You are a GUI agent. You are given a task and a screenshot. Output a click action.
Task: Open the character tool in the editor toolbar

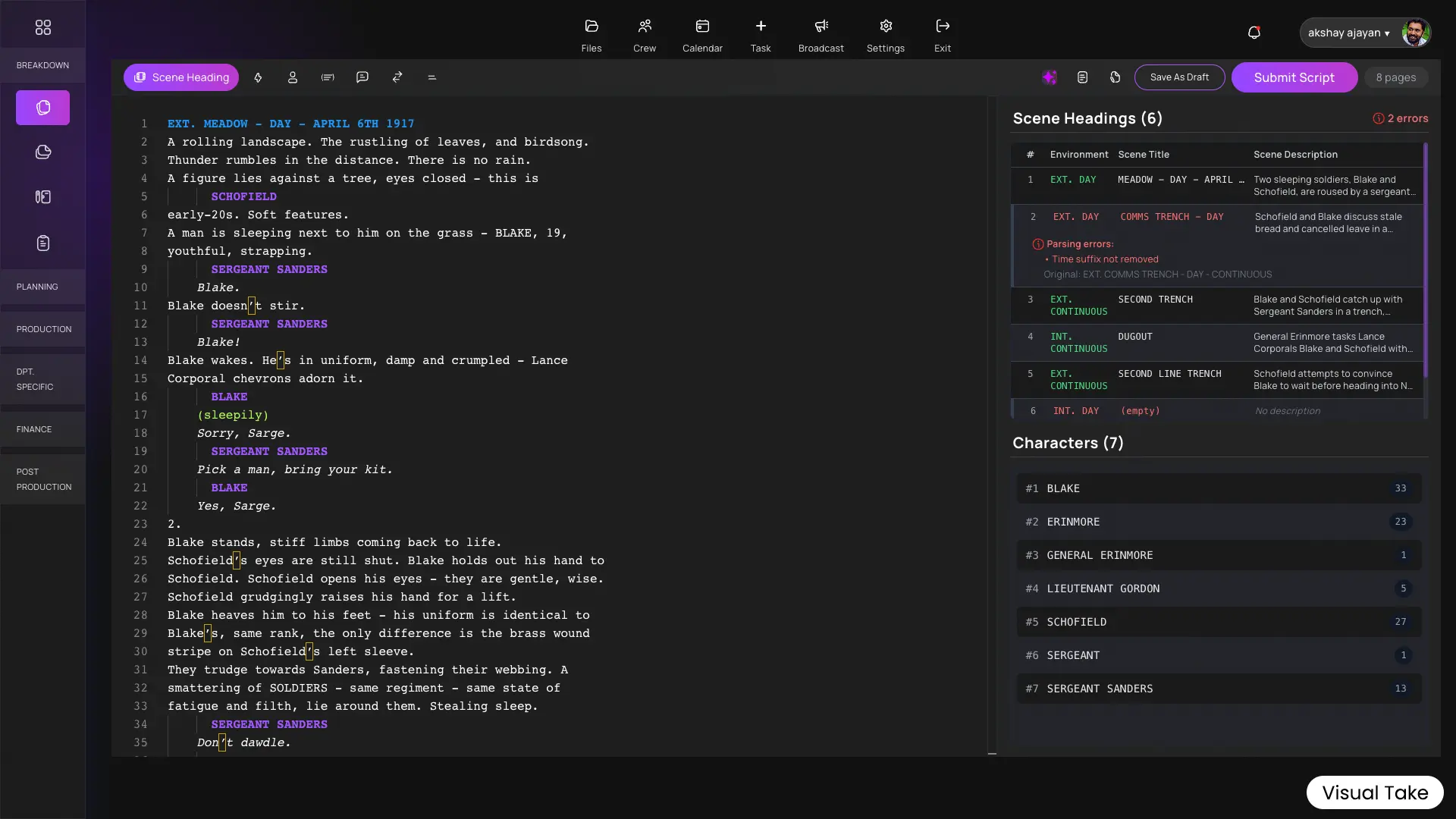[x=293, y=77]
